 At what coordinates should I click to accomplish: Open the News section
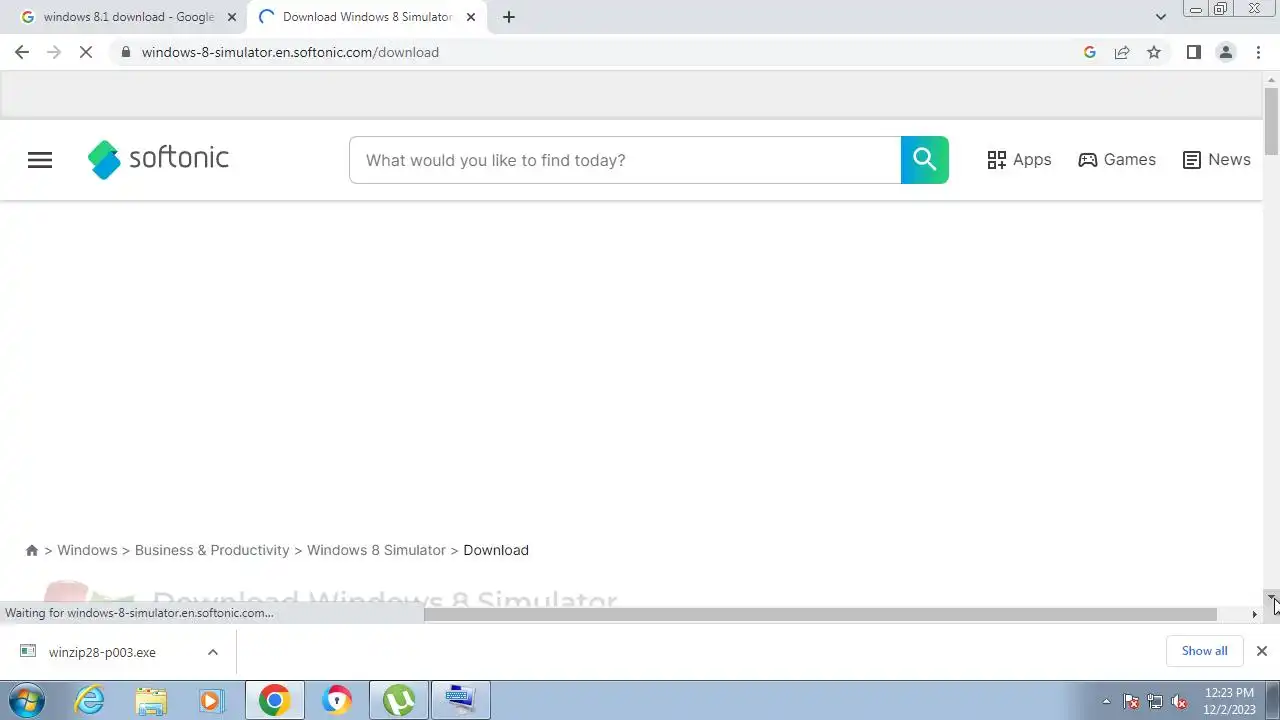click(1216, 160)
